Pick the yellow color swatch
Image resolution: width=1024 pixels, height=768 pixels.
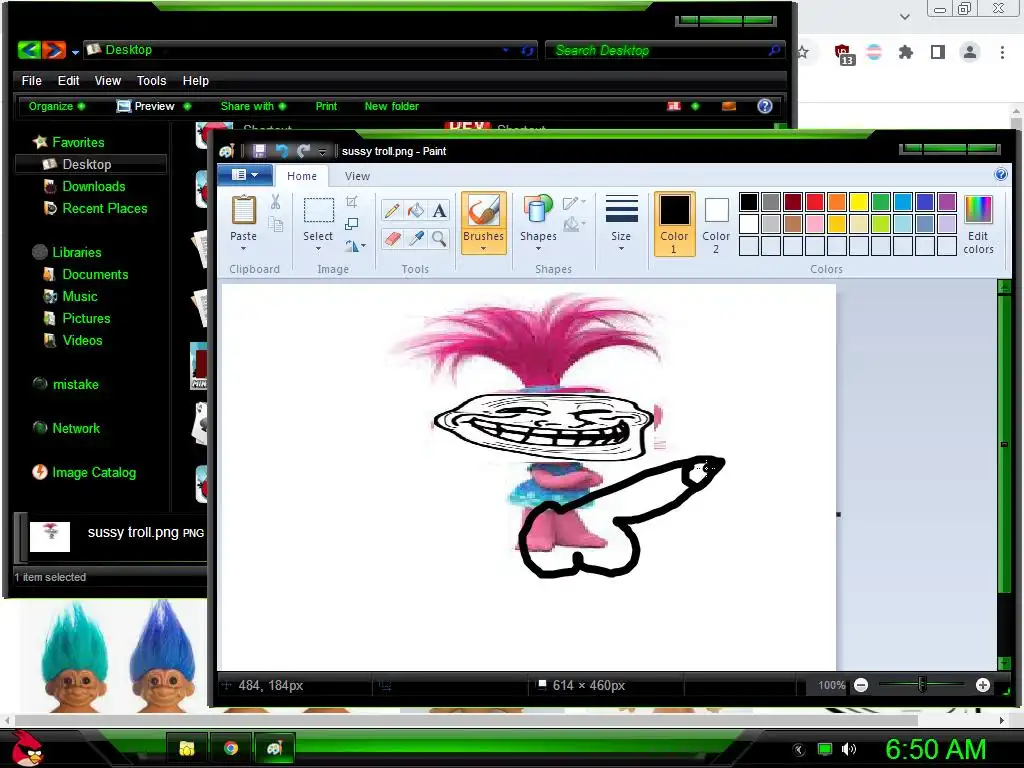tap(858, 202)
